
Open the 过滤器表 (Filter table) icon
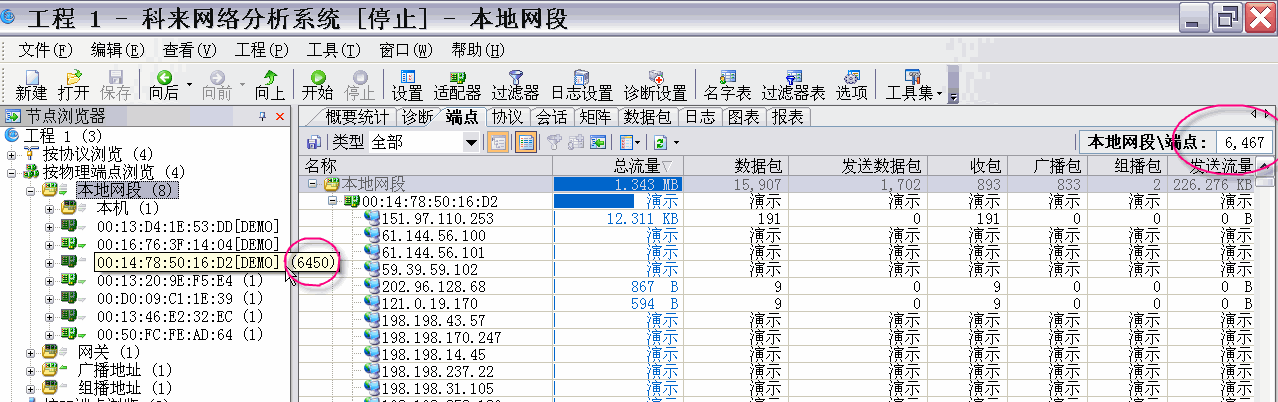[x=794, y=84]
